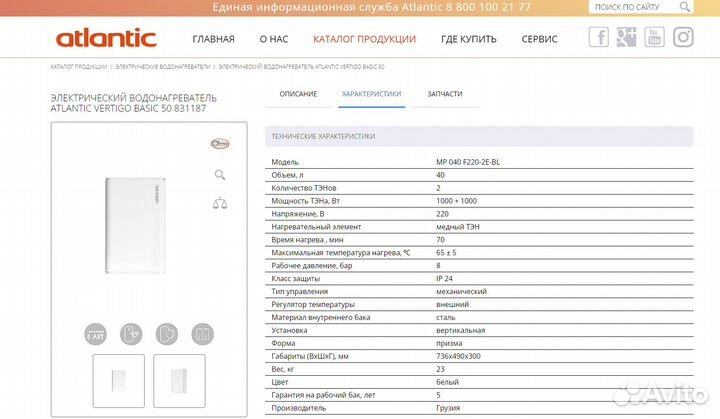Click the 8-year warranty feature icon

tap(96, 334)
